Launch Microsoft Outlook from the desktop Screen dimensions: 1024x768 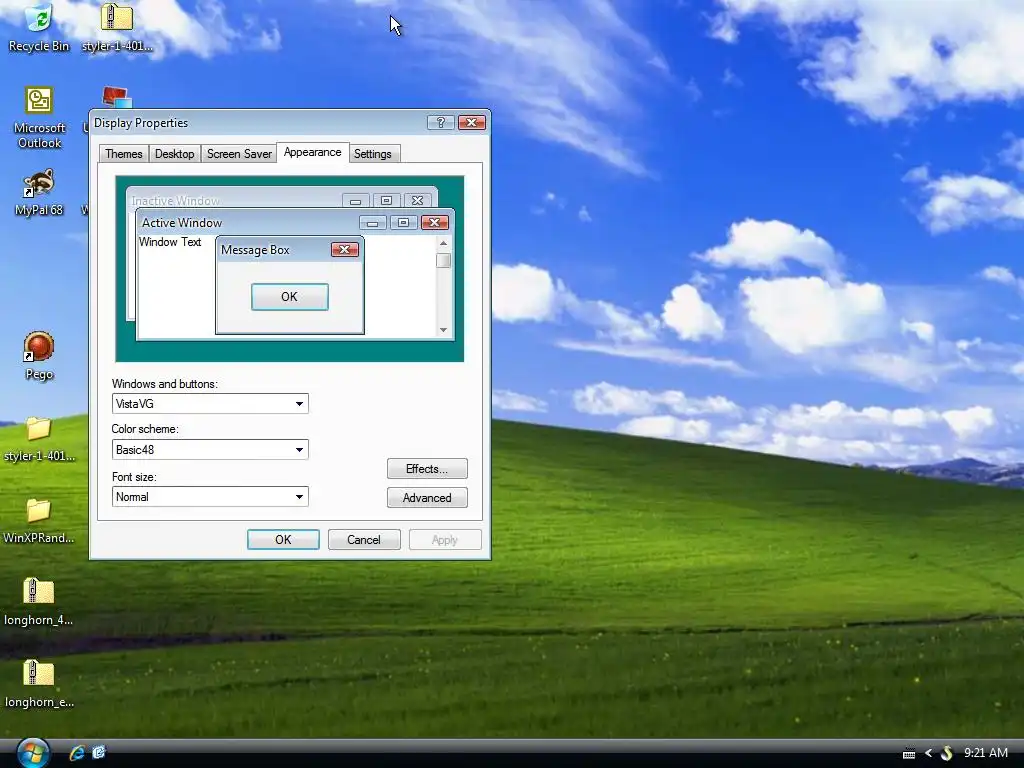(x=39, y=118)
